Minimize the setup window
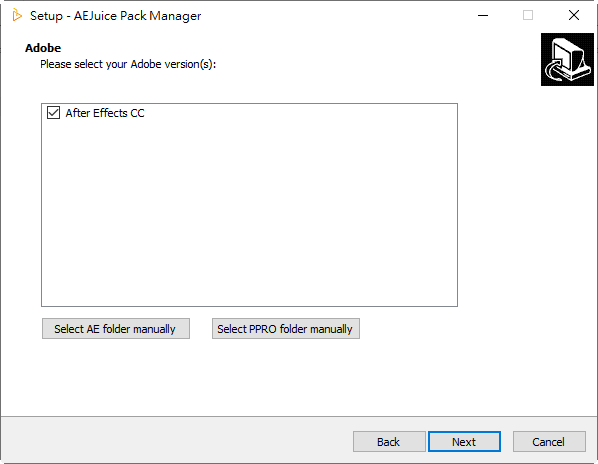The image size is (598, 464). click(483, 16)
